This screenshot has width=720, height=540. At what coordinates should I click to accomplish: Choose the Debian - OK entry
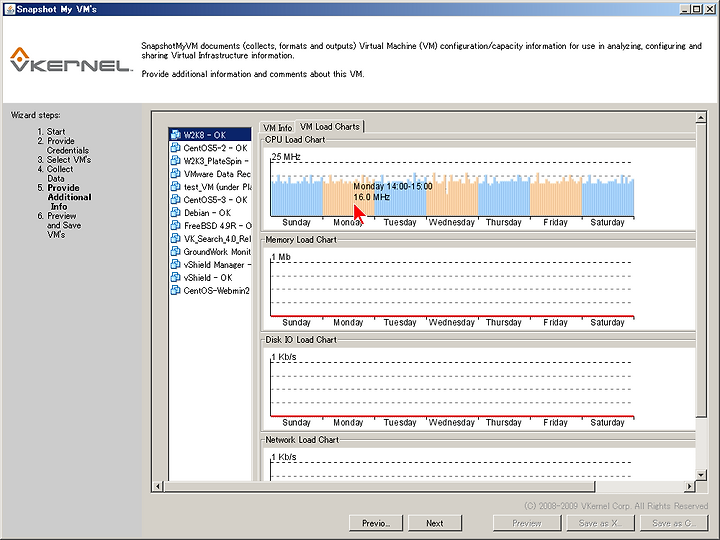tap(210, 213)
